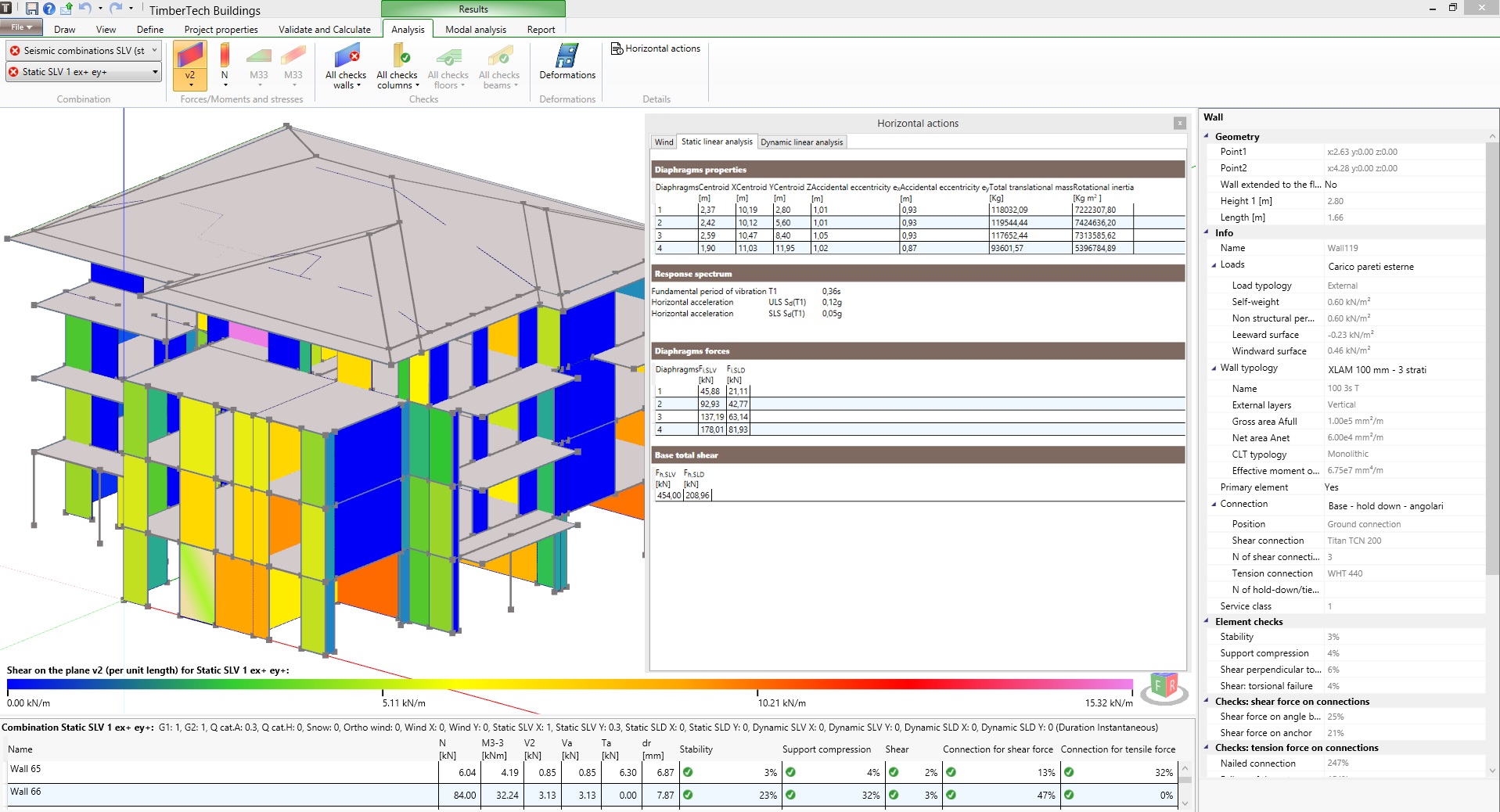Image resolution: width=1500 pixels, height=812 pixels.
Task: Click the shear color scale bar
Action: (570, 684)
